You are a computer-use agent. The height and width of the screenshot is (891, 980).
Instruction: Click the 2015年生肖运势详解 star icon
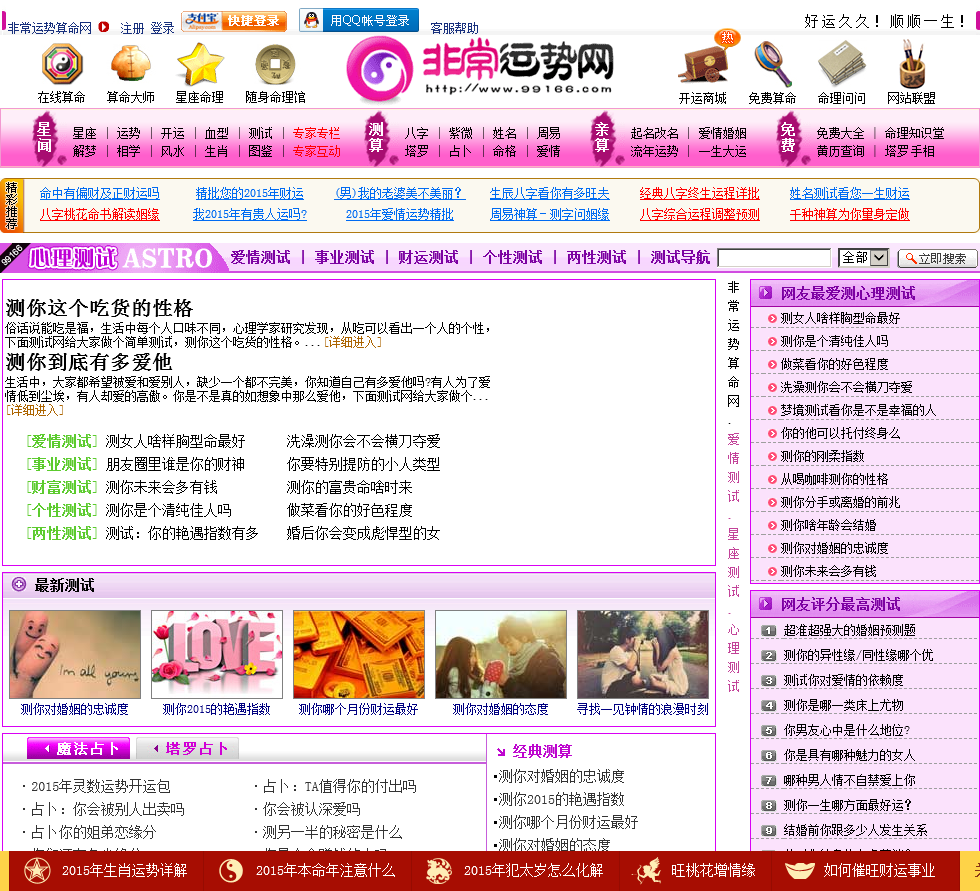click(37, 870)
